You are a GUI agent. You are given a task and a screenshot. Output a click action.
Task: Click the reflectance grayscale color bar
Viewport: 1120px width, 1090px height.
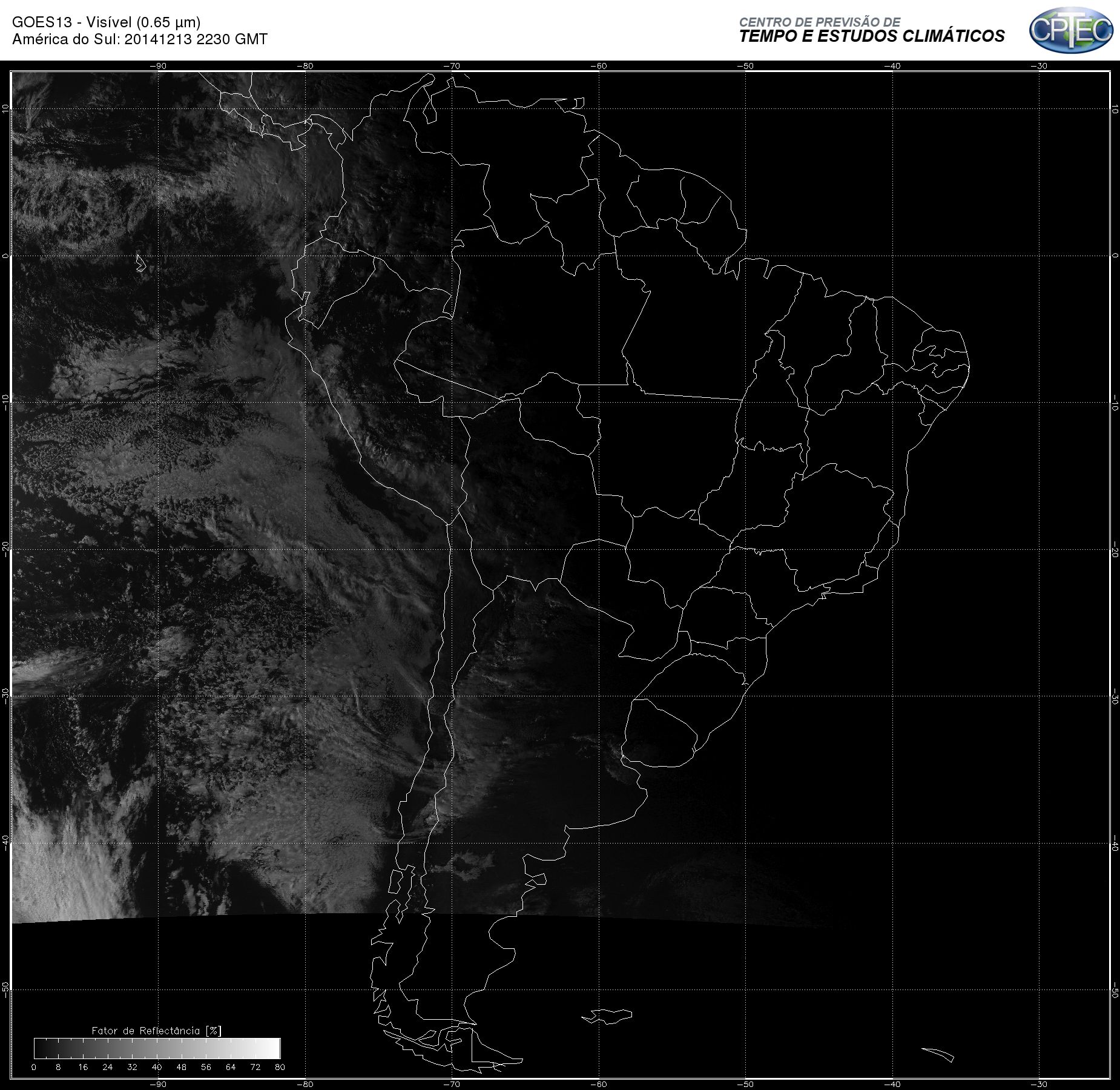[157, 1048]
